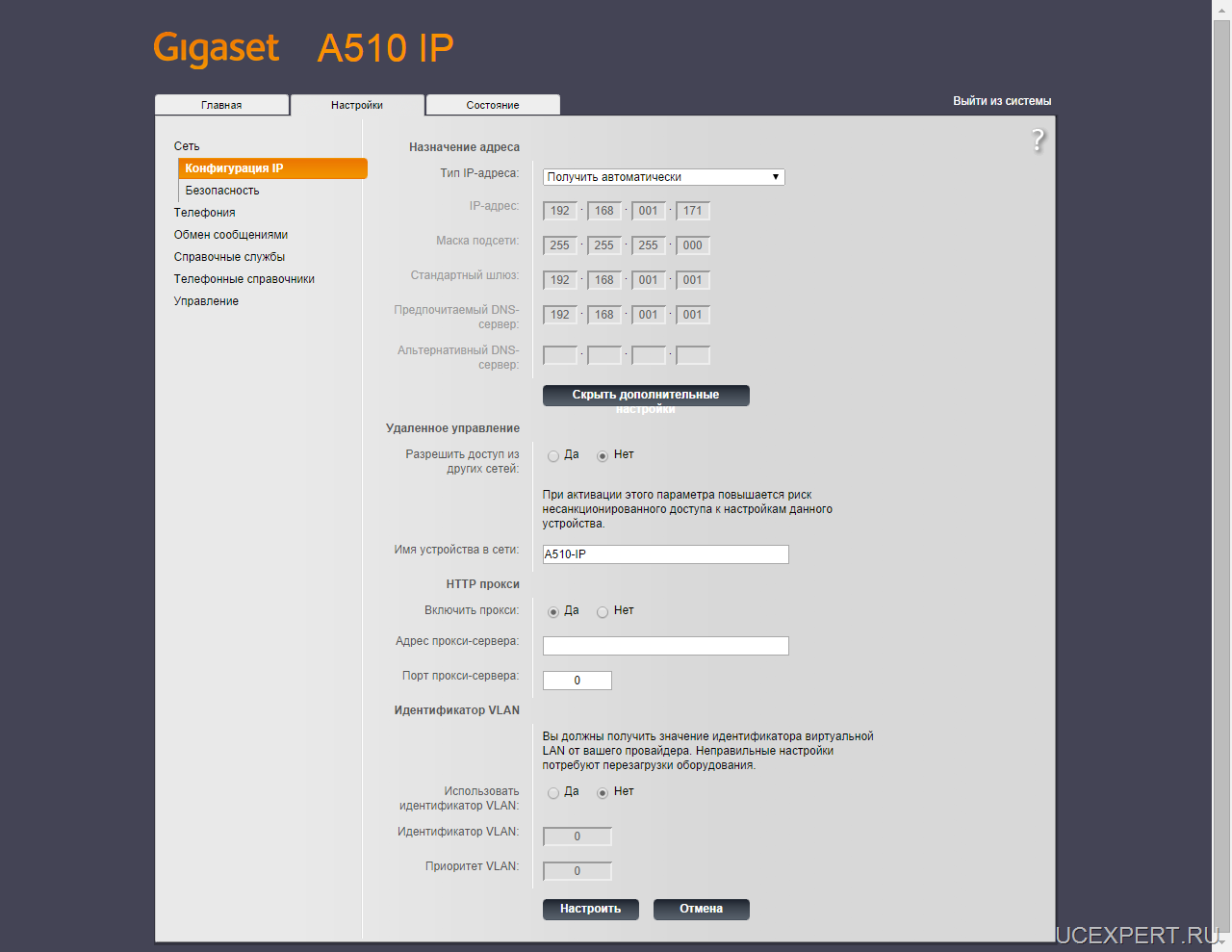Open the Управление section

[x=206, y=301]
